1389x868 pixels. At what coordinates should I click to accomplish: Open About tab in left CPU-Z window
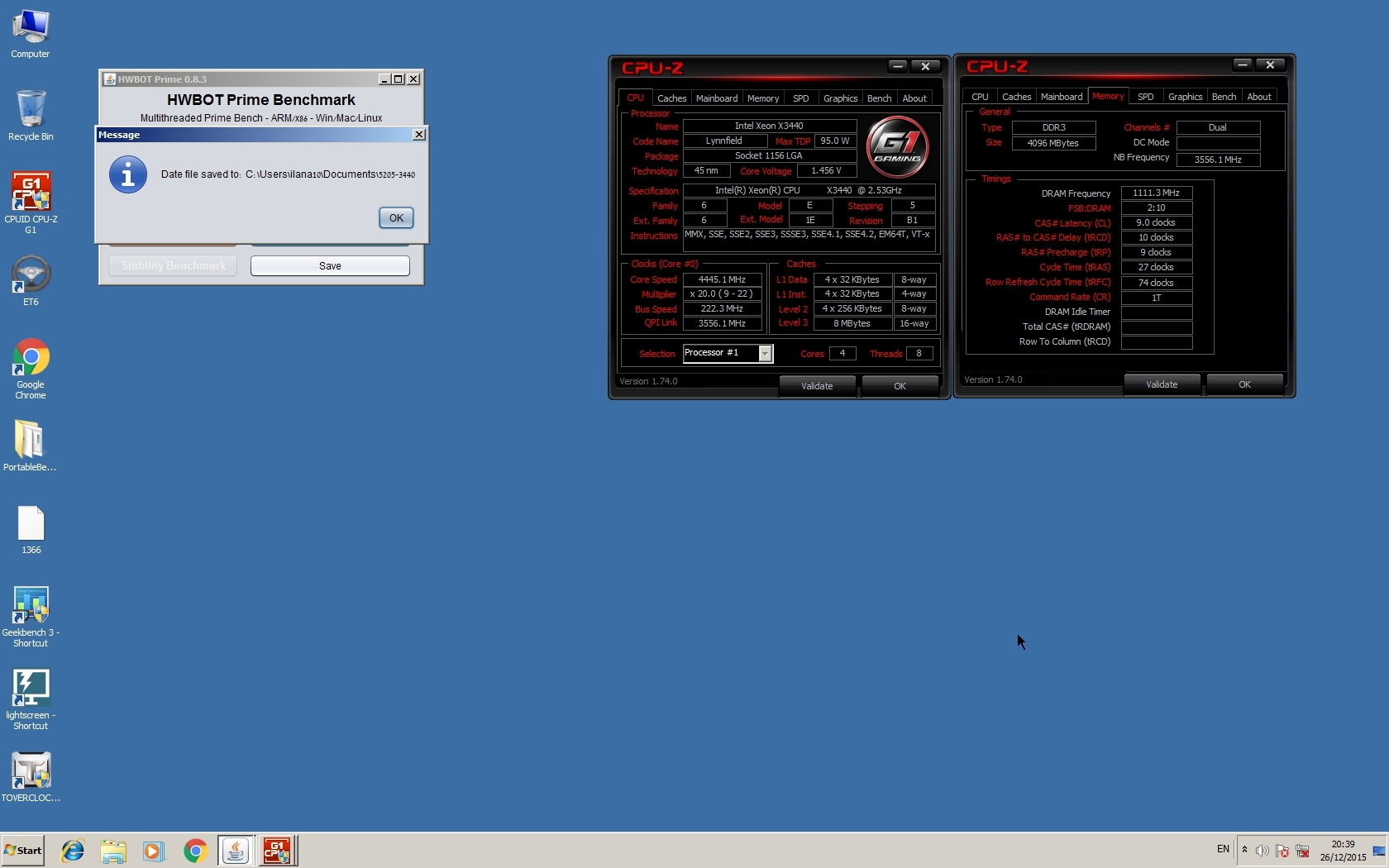914,98
